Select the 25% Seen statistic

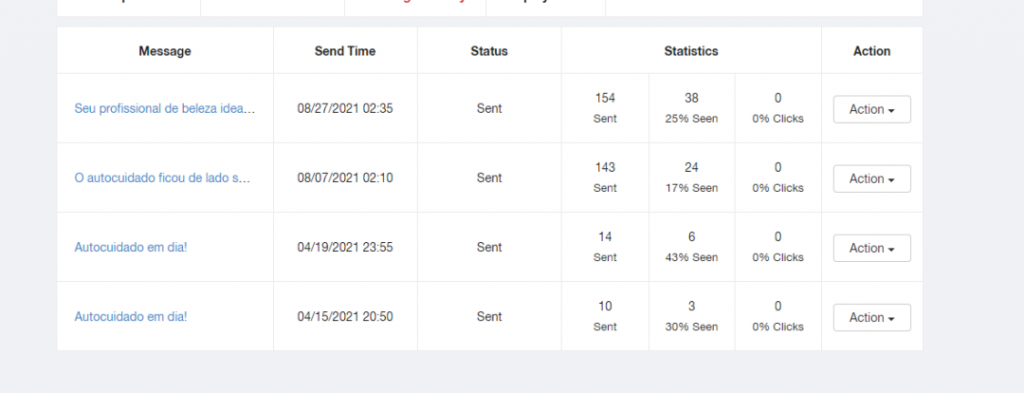coord(692,119)
